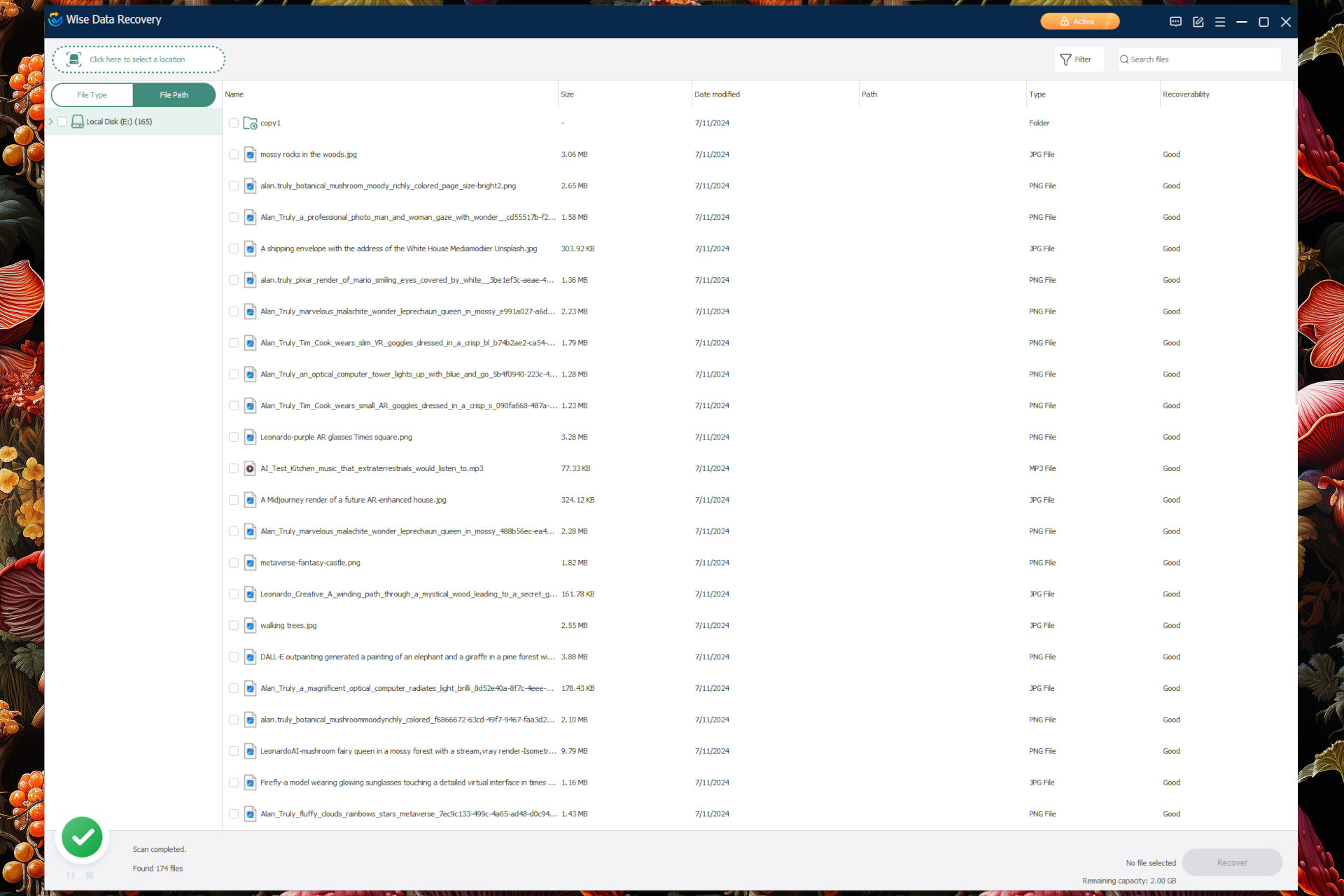Click the settings/menu icon in toolbar

click(1217, 22)
